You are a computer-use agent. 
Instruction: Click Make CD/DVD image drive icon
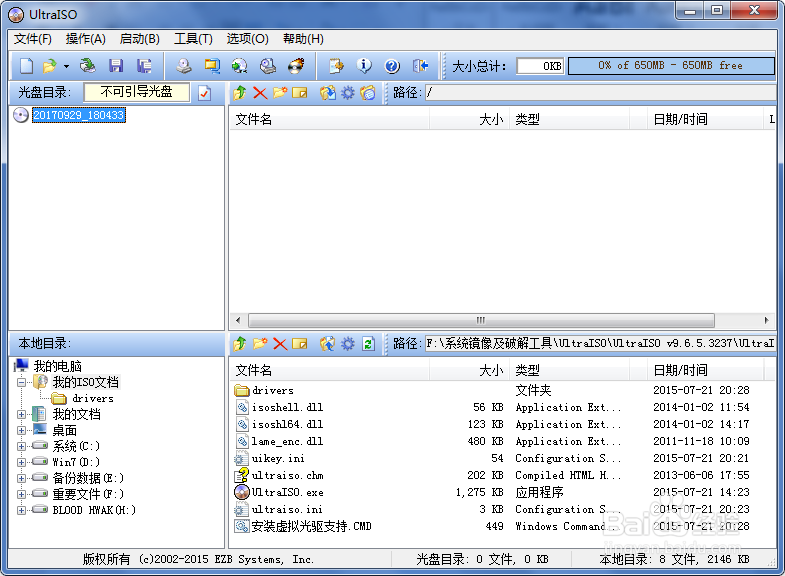click(184, 66)
